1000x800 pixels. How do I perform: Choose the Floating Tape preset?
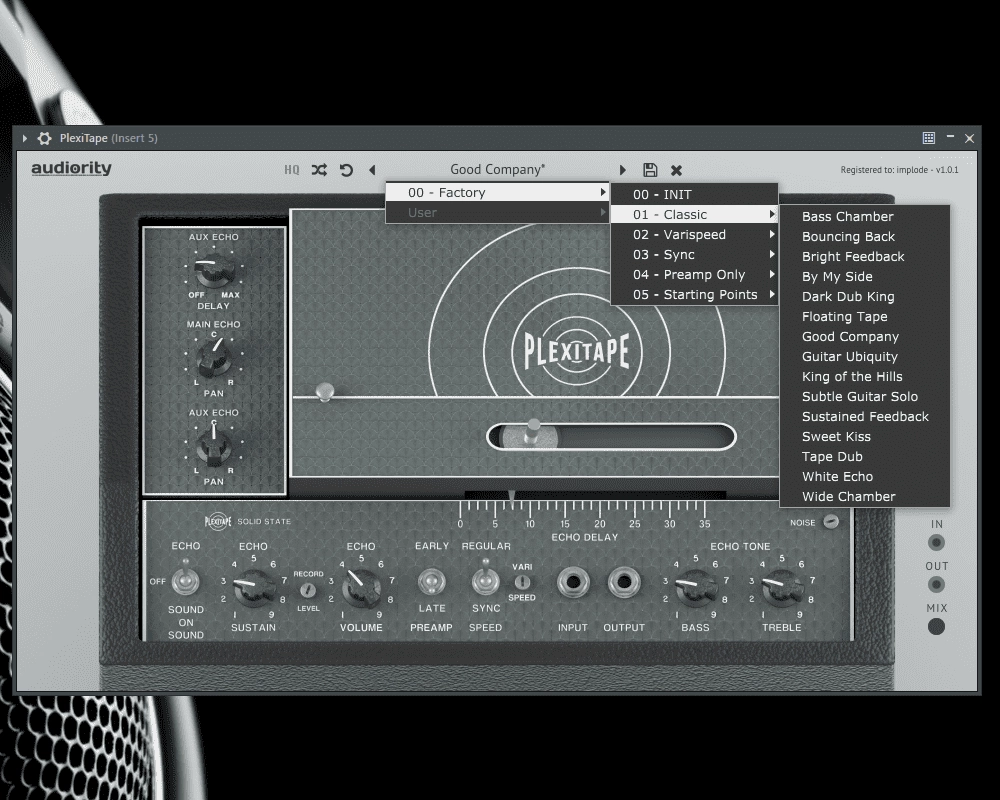865,316
